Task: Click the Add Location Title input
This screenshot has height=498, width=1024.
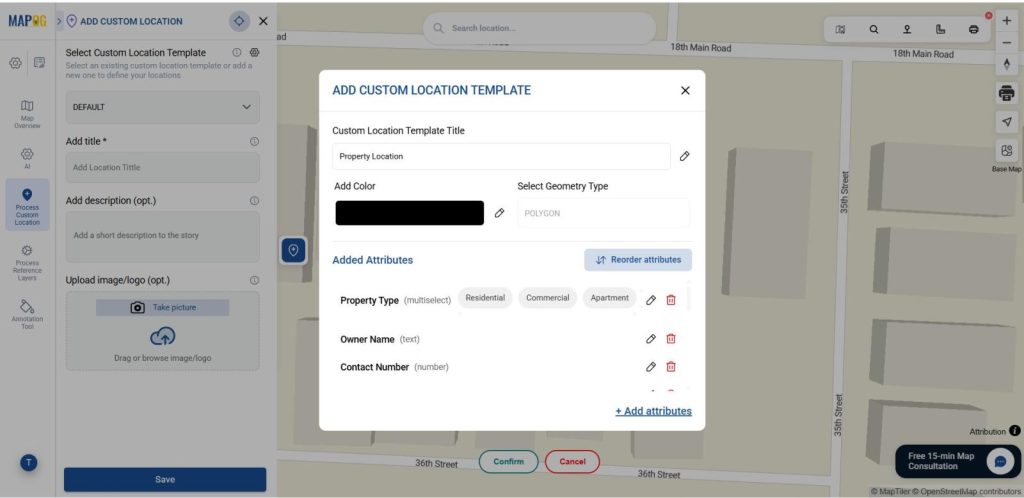Action: pyautogui.click(x=163, y=168)
